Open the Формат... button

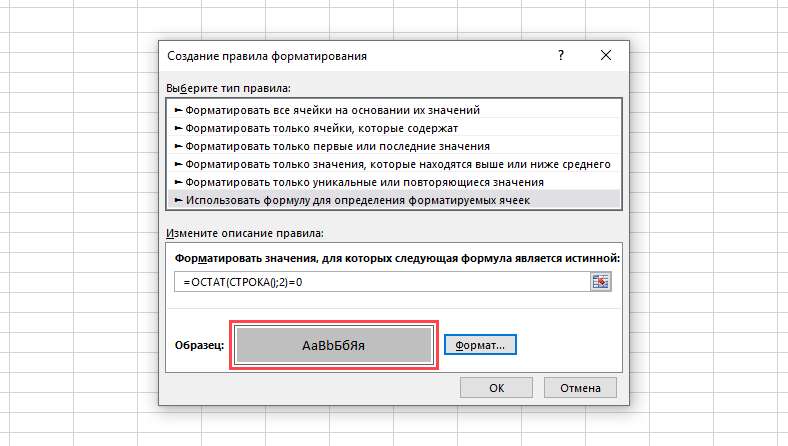point(480,345)
